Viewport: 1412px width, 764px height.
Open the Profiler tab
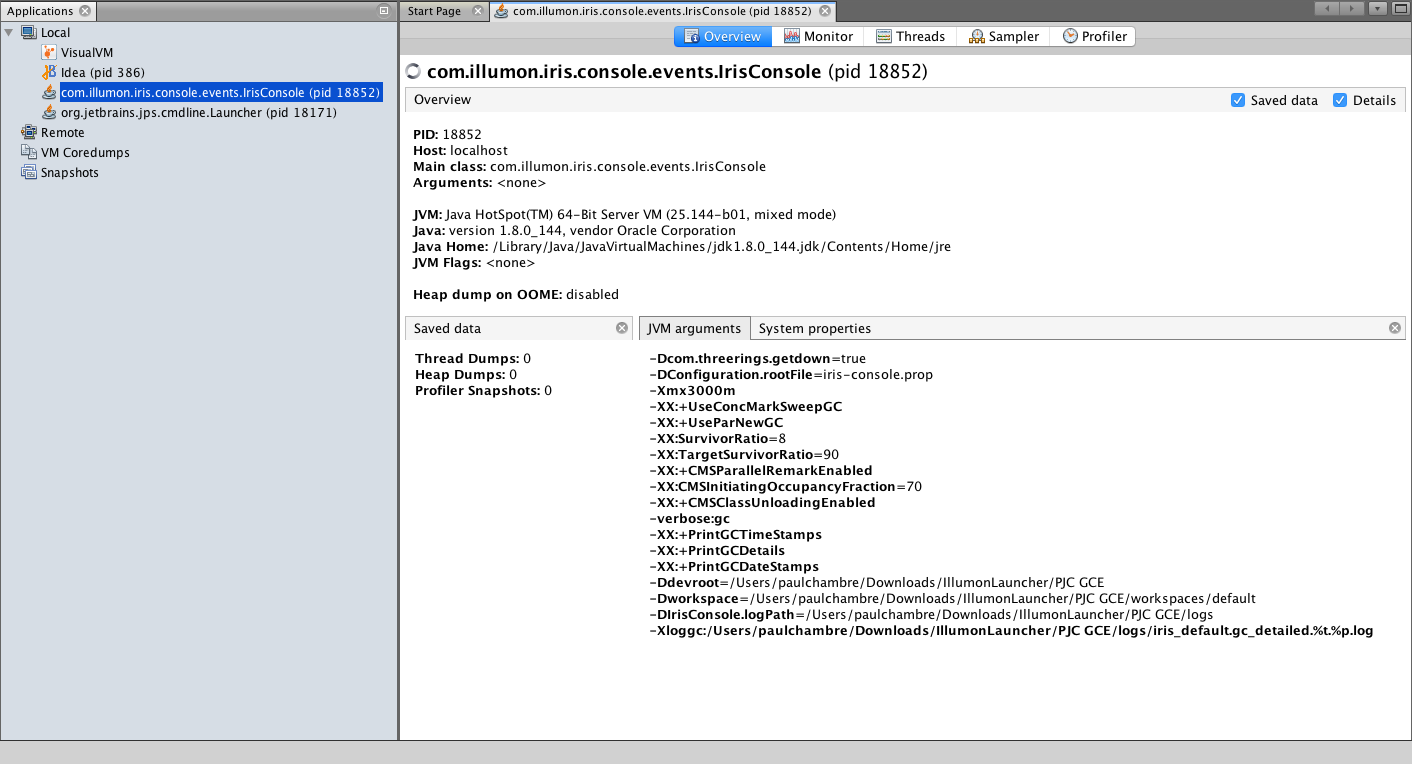[x=1094, y=36]
